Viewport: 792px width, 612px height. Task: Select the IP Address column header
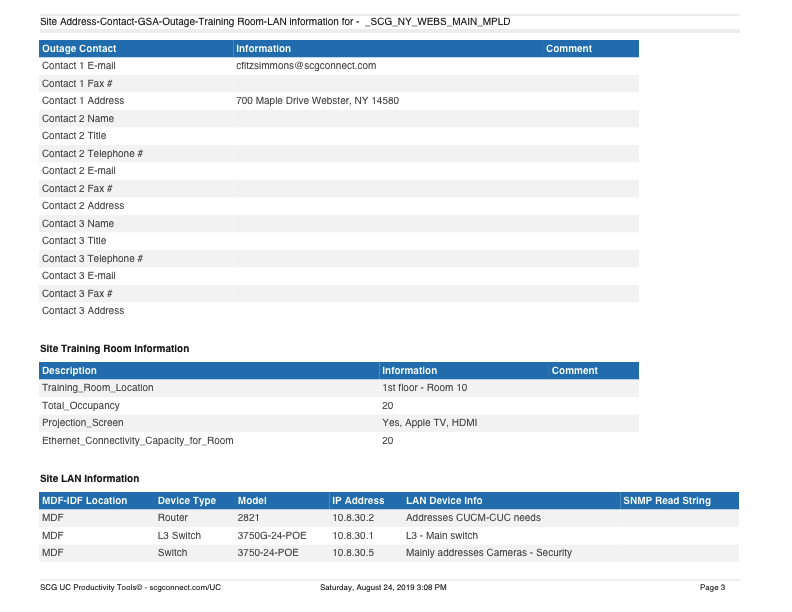358,501
